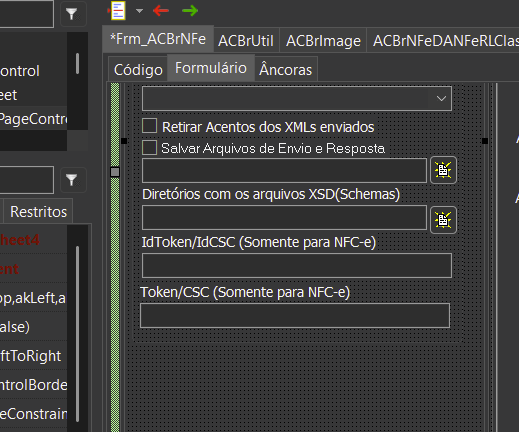519x432 pixels.
Task: Switch to the ACBrUtil tab
Action: pos(246,41)
